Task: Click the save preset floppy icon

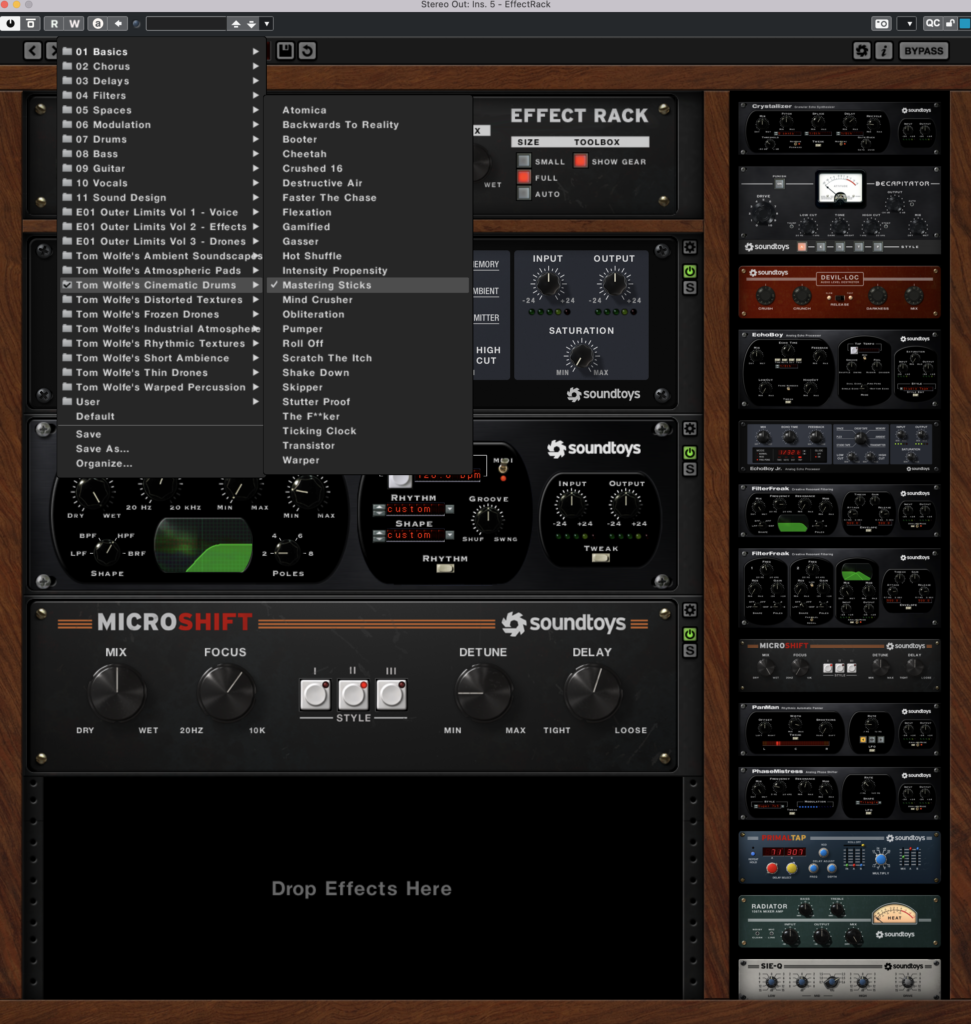Action: tap(285, 50)
